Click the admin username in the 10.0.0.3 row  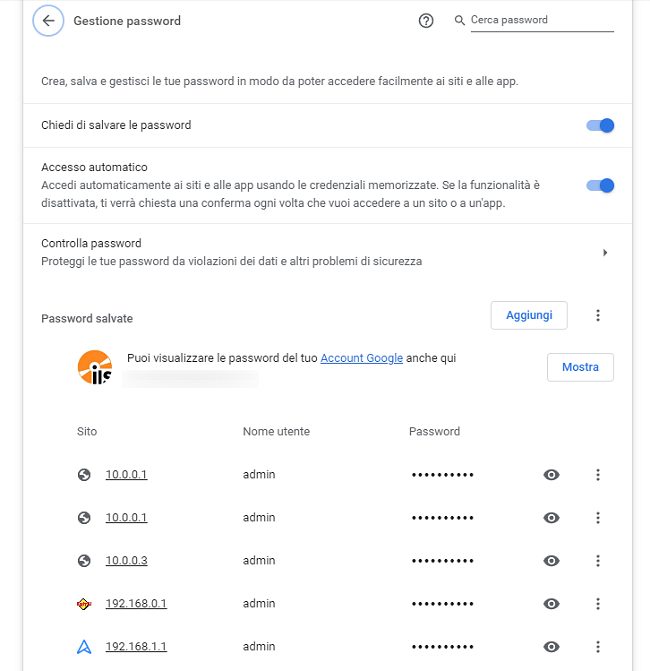(x=259, y=561)
